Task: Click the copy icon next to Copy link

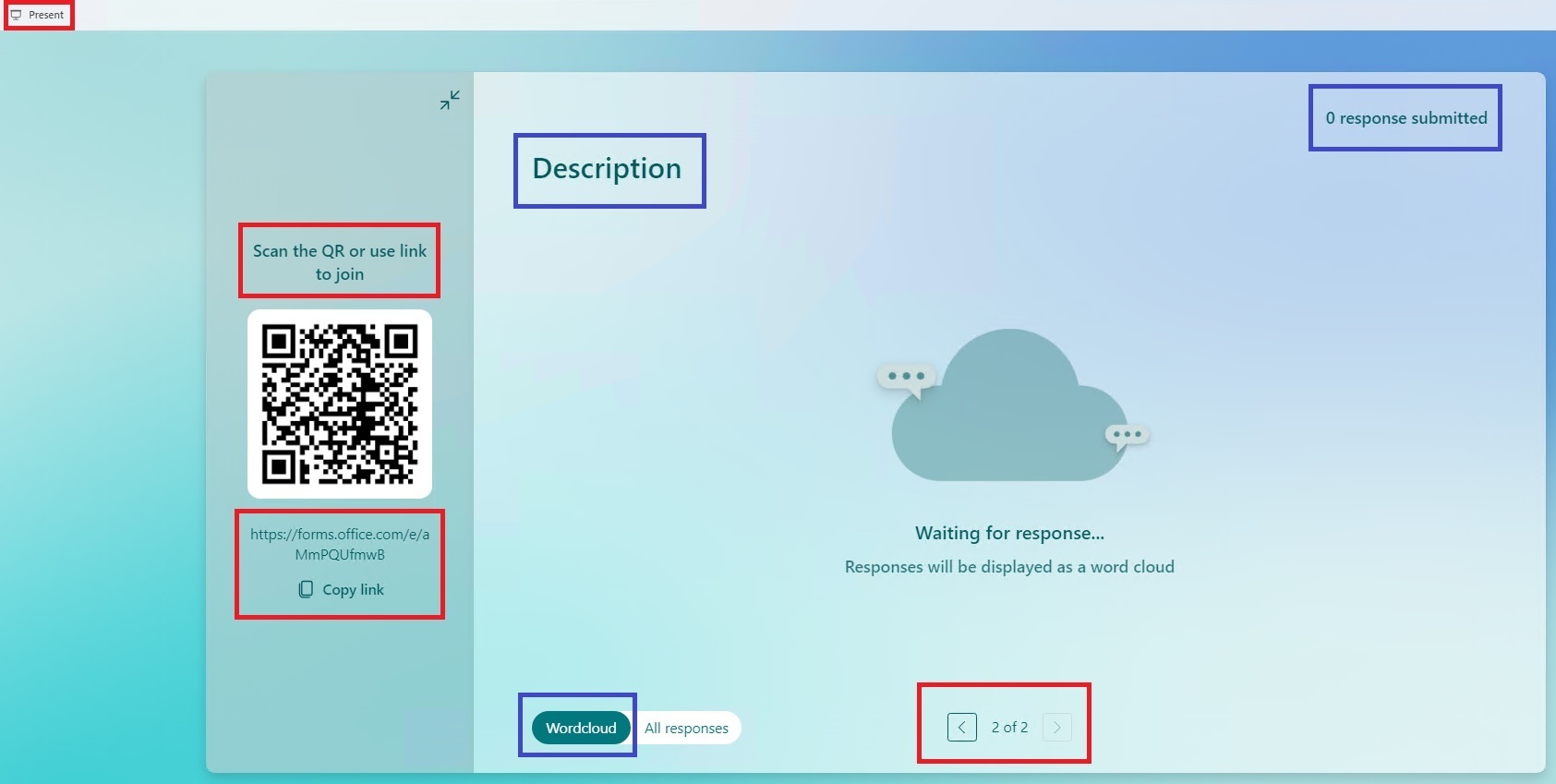Action: point(306,589)
